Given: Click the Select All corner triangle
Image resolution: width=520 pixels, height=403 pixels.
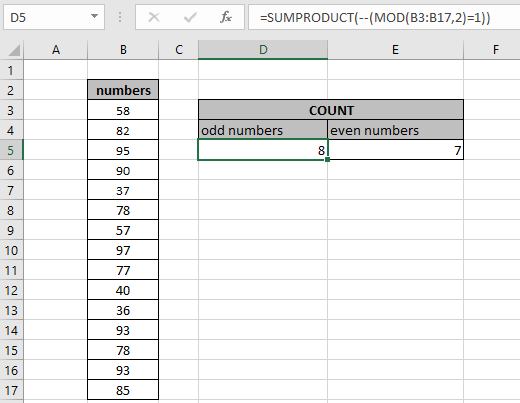Looking at the screenshot, I should click(x=14, y=50).
